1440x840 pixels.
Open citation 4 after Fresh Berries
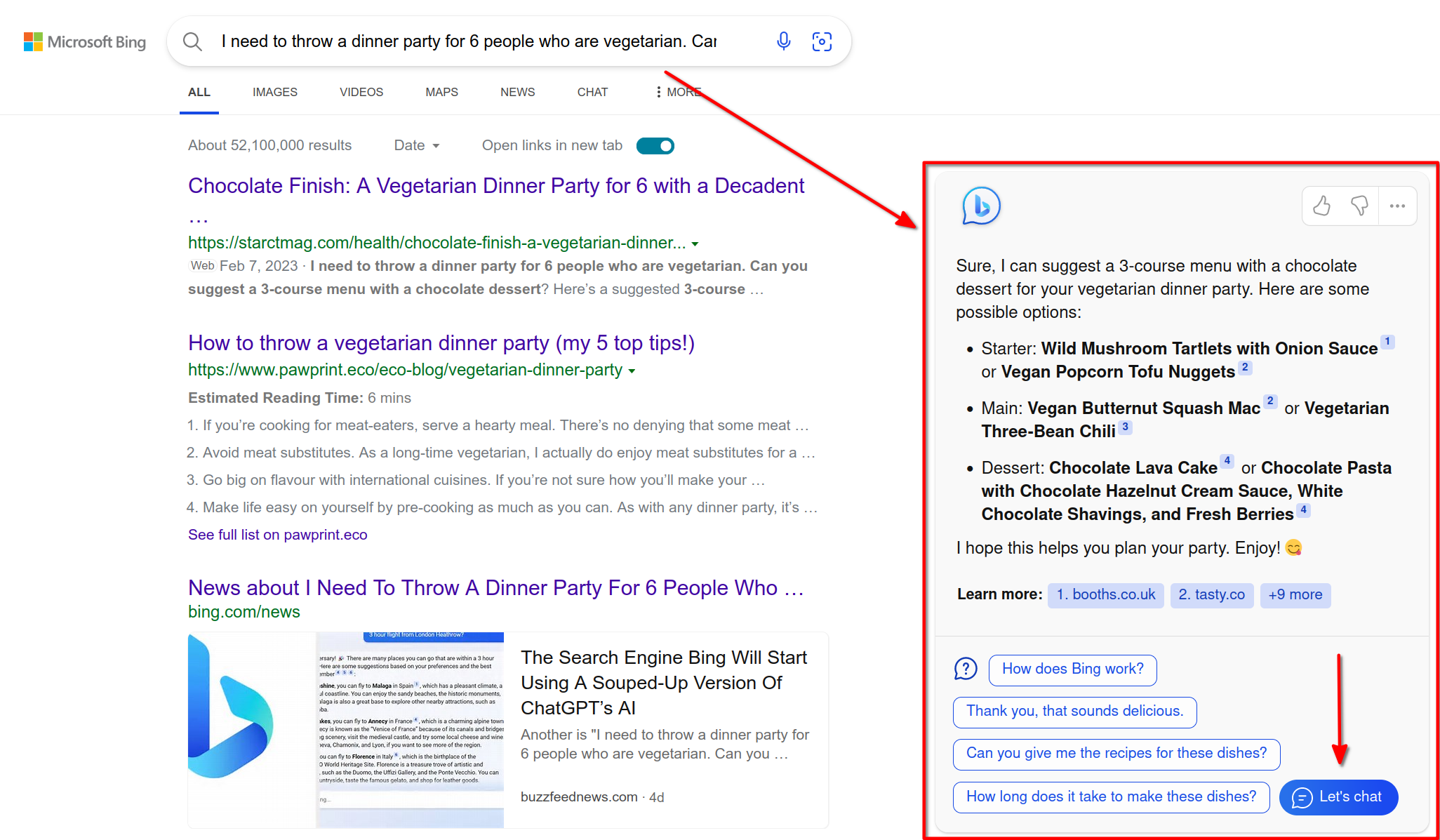coord(1303,510)
